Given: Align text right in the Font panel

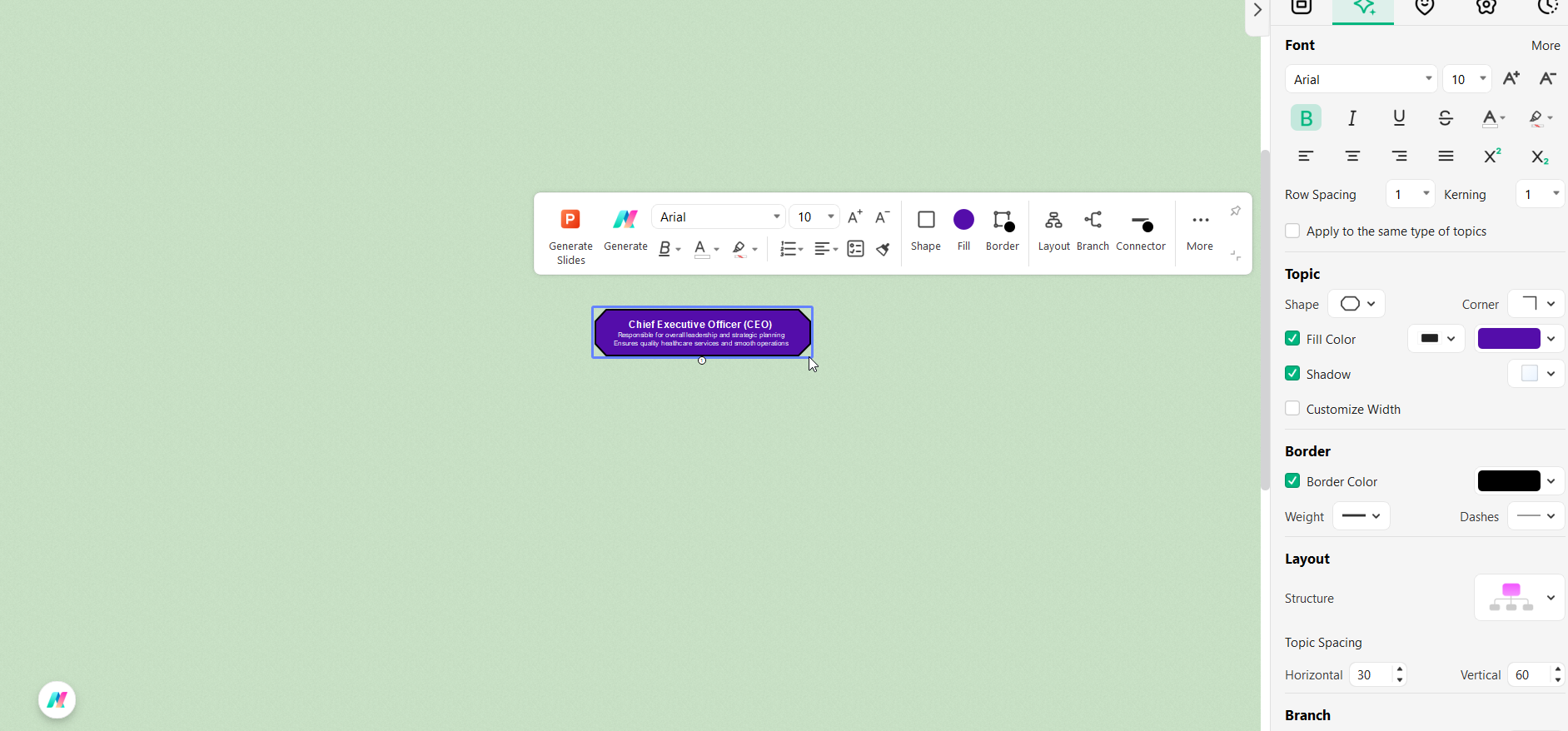Looking at the screenshot, I should click(1399, 157).
